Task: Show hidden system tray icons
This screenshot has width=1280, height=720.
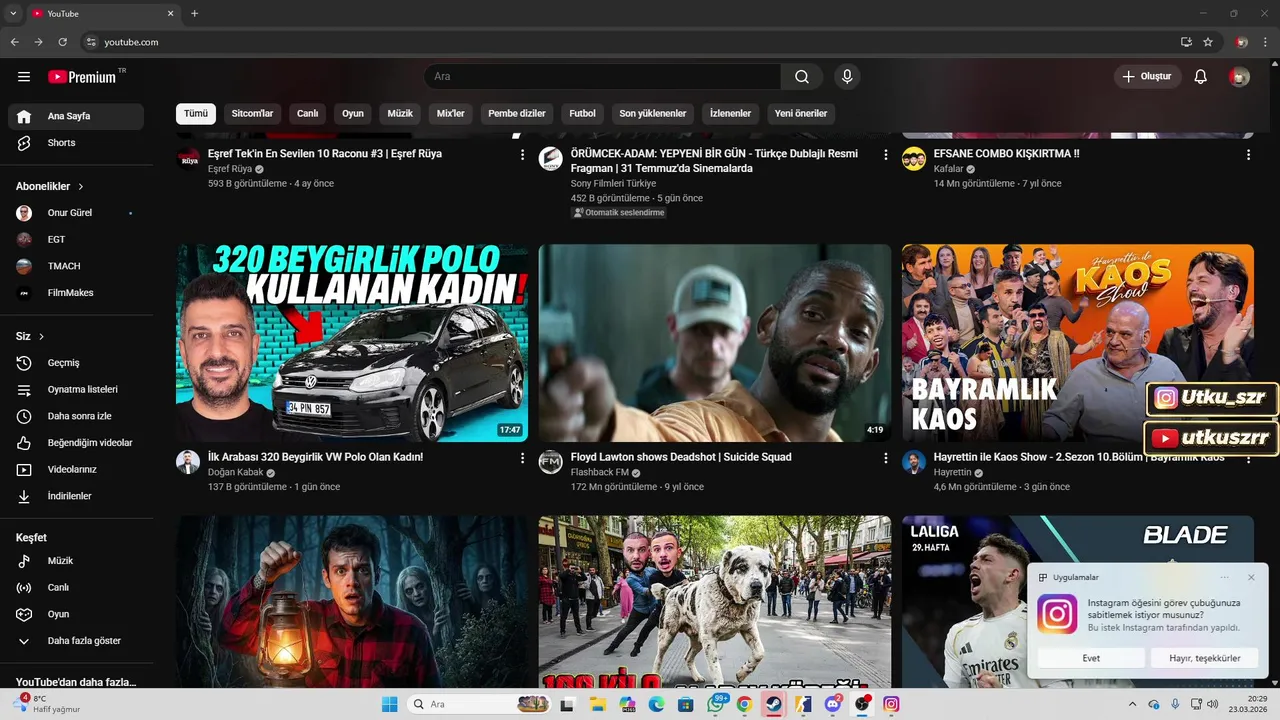Action: pos(1132,704)
